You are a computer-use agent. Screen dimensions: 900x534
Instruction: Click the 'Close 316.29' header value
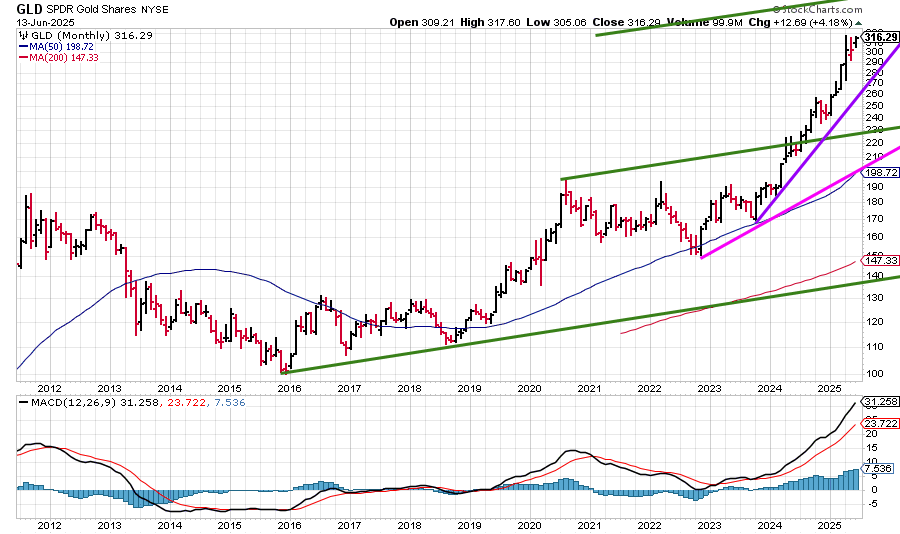point(626,22)
